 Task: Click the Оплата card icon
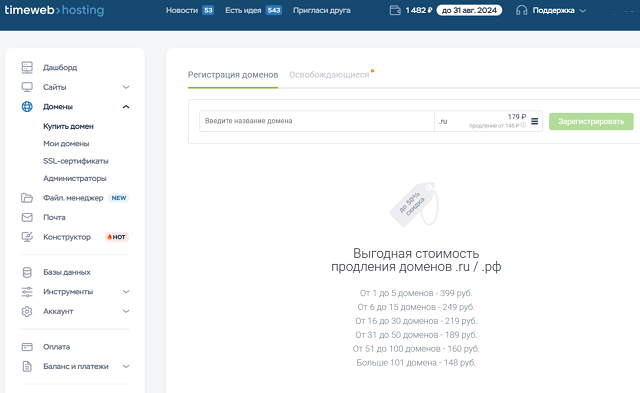[x=27, y=347]
